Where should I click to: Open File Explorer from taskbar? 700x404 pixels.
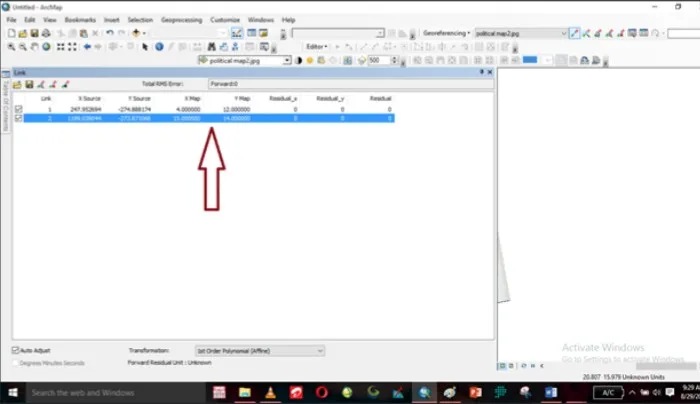[x=245, y=393]
